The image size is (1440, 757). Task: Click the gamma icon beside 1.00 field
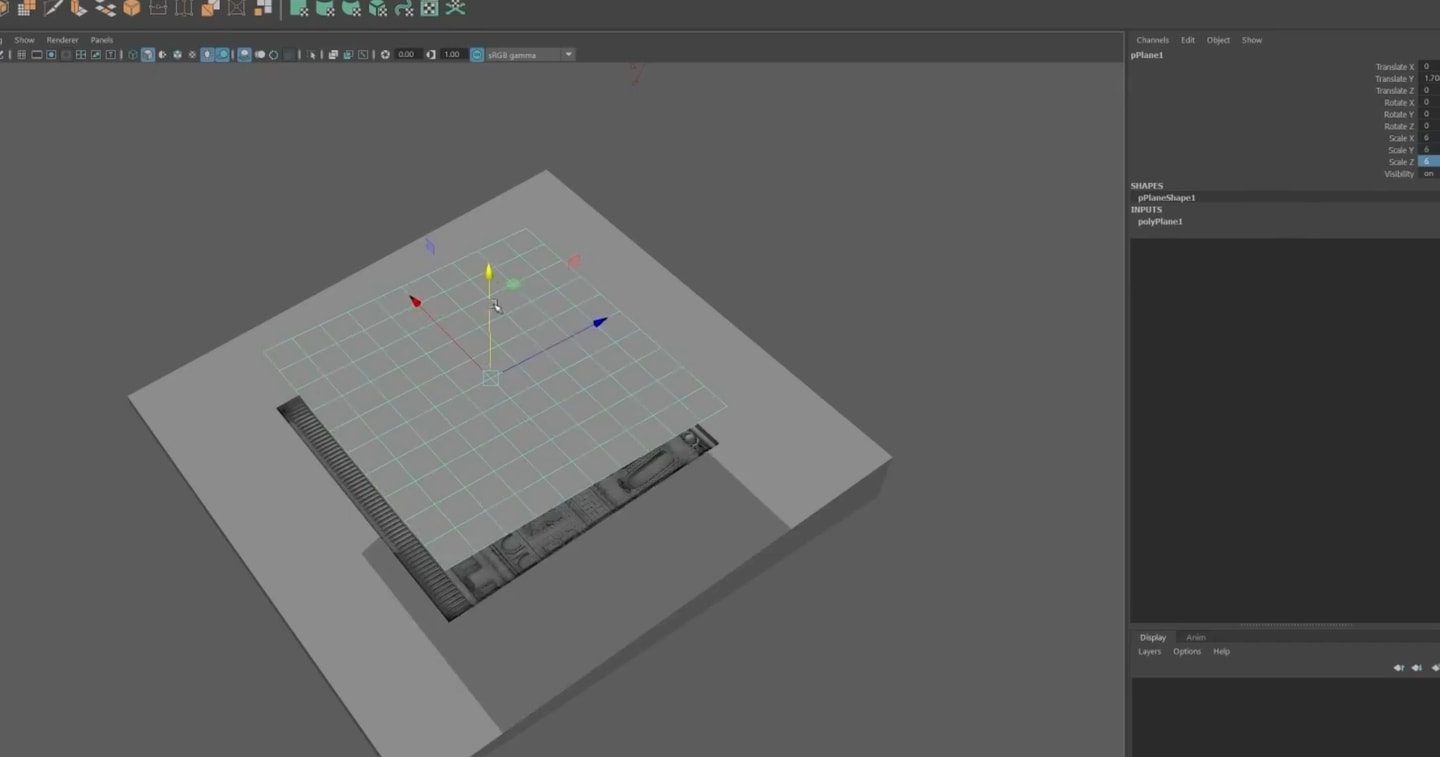tap(431, 54)
